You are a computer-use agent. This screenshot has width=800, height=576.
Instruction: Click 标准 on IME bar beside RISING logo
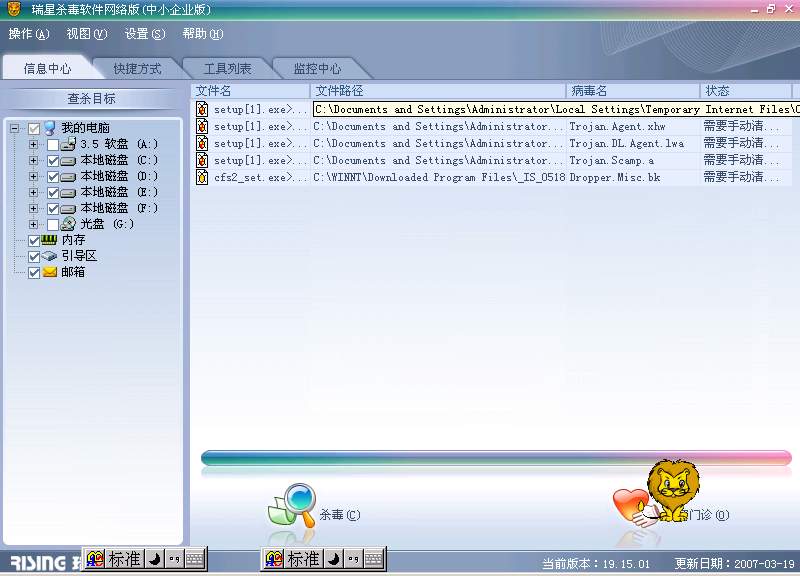tap(124, 559)
